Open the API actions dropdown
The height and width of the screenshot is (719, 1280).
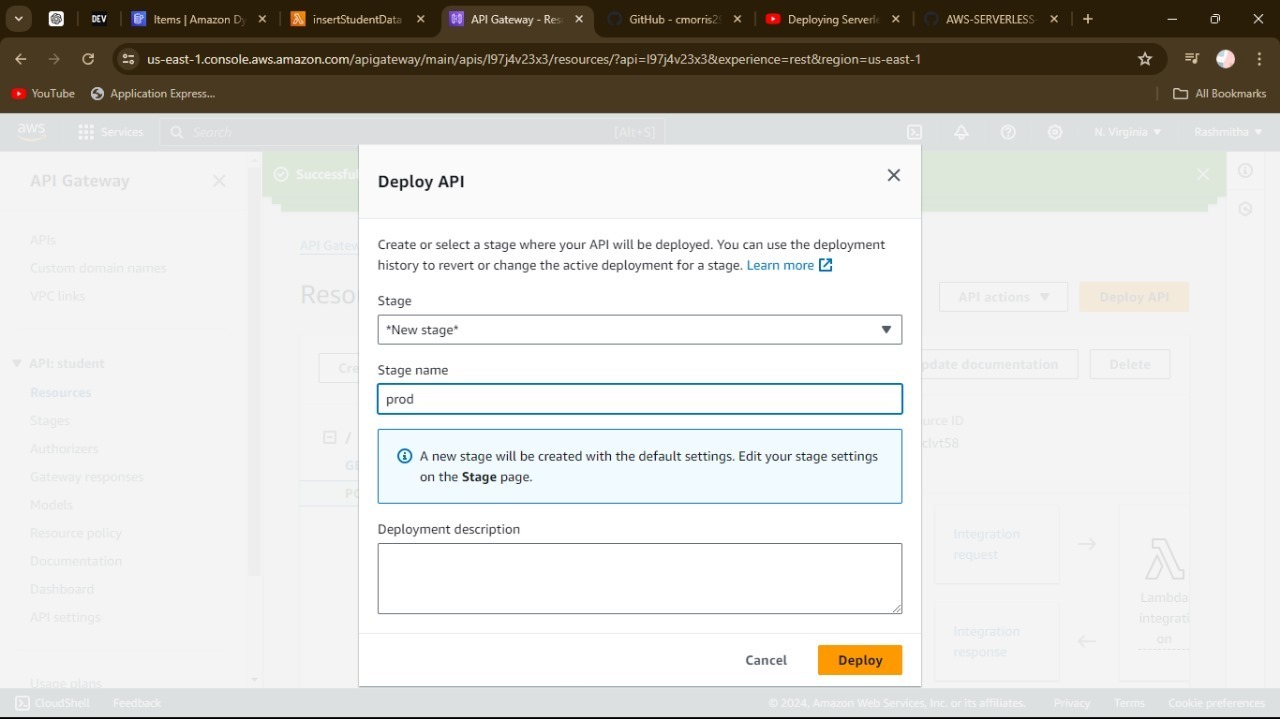pos(1003,297)
